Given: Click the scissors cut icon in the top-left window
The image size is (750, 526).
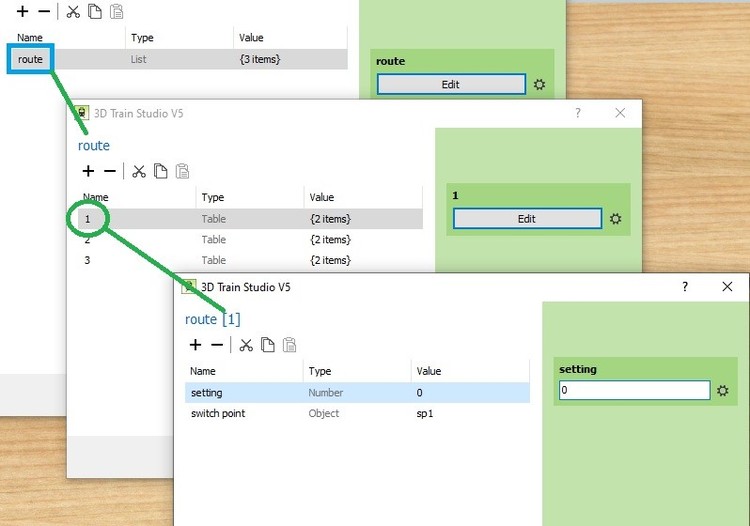Looking at the screenshot, I should (x=73, y=11).
